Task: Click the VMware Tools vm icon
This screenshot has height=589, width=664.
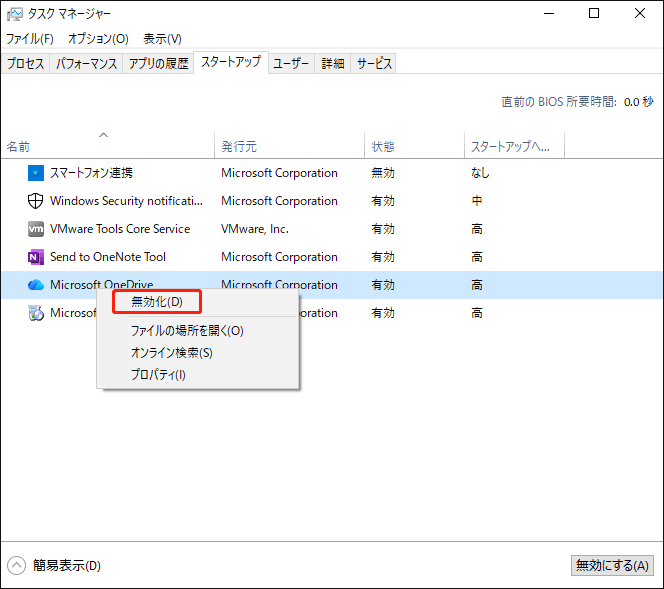Action: tap(36, 229)
